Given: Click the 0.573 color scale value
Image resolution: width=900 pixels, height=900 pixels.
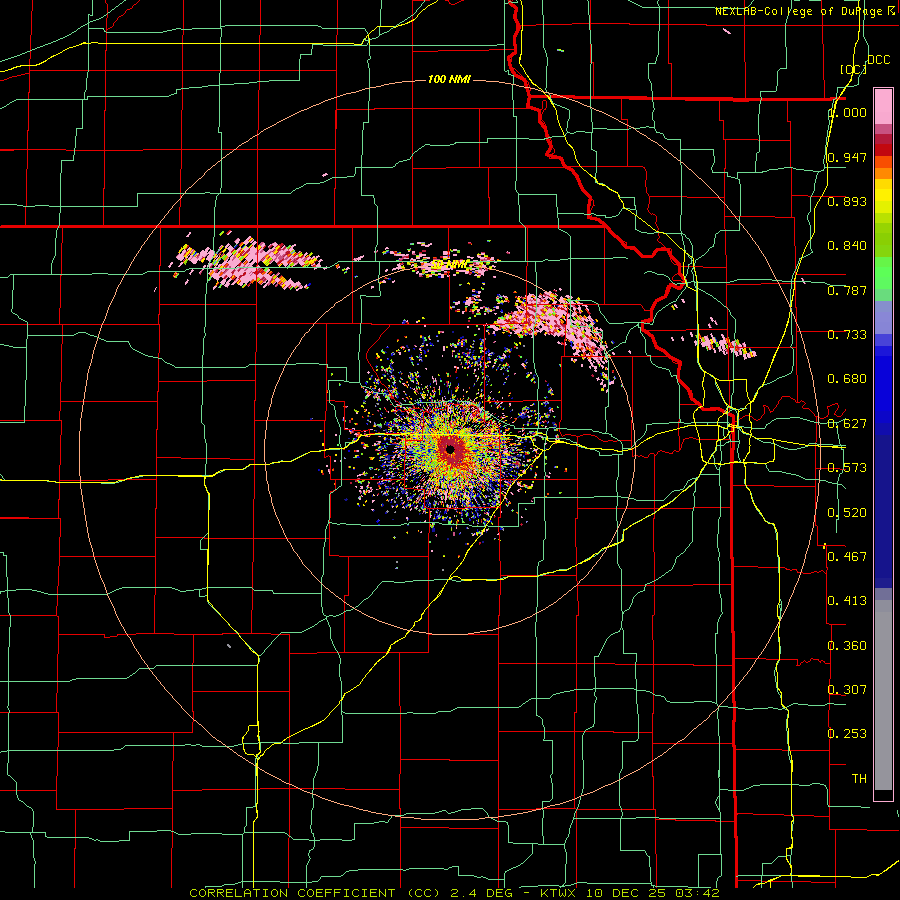Looking at the screenshot, I should point(847,468).
